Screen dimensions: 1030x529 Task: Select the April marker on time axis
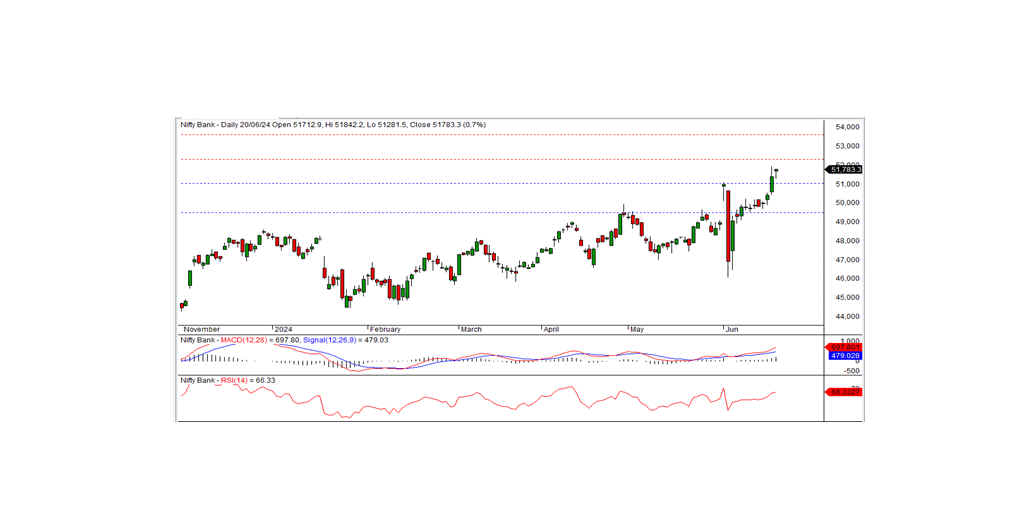551,329
